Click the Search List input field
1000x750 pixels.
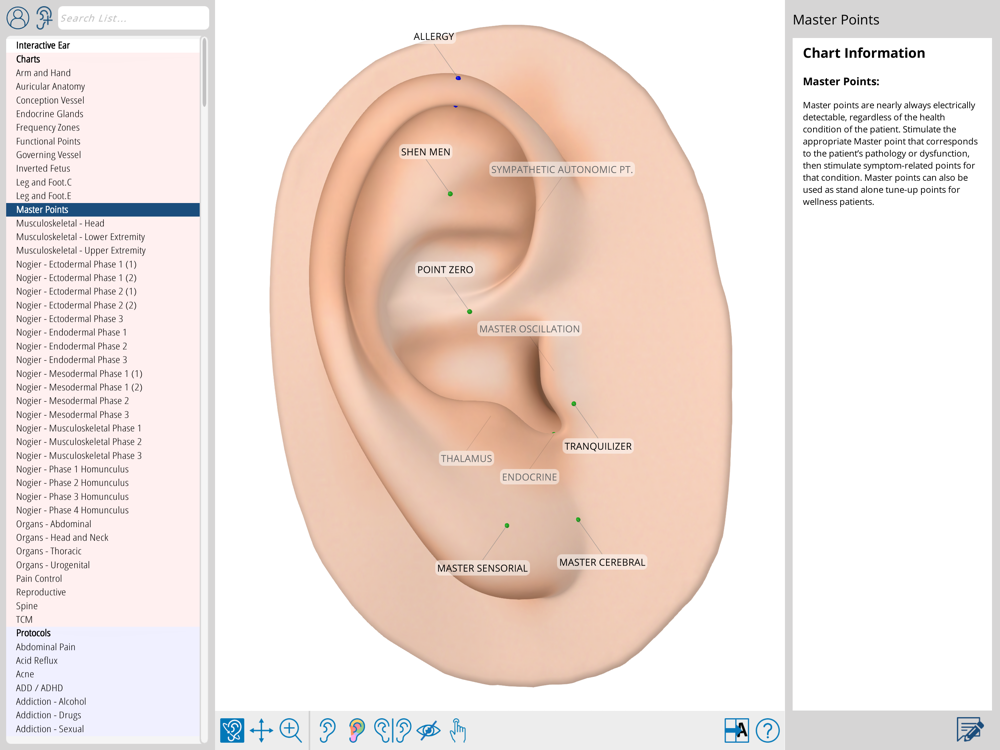[x=133, y=18]
